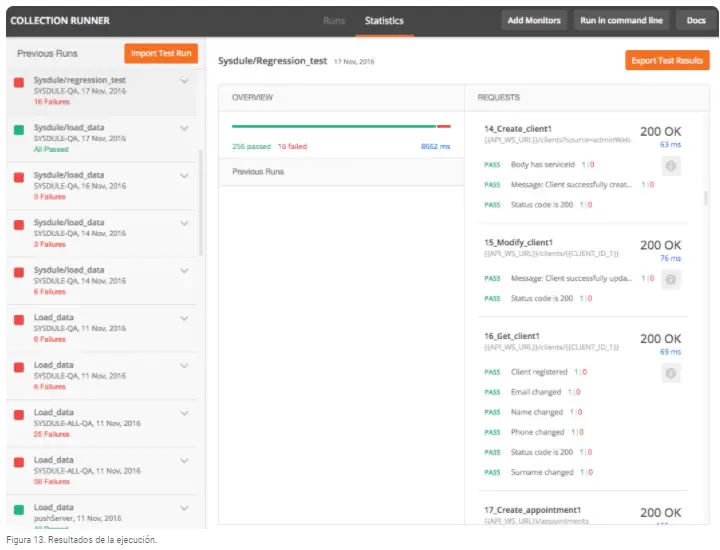Open Add Monitors
Image resolution: width=720 pixels, height=550 pixels.
coord(535,20)
